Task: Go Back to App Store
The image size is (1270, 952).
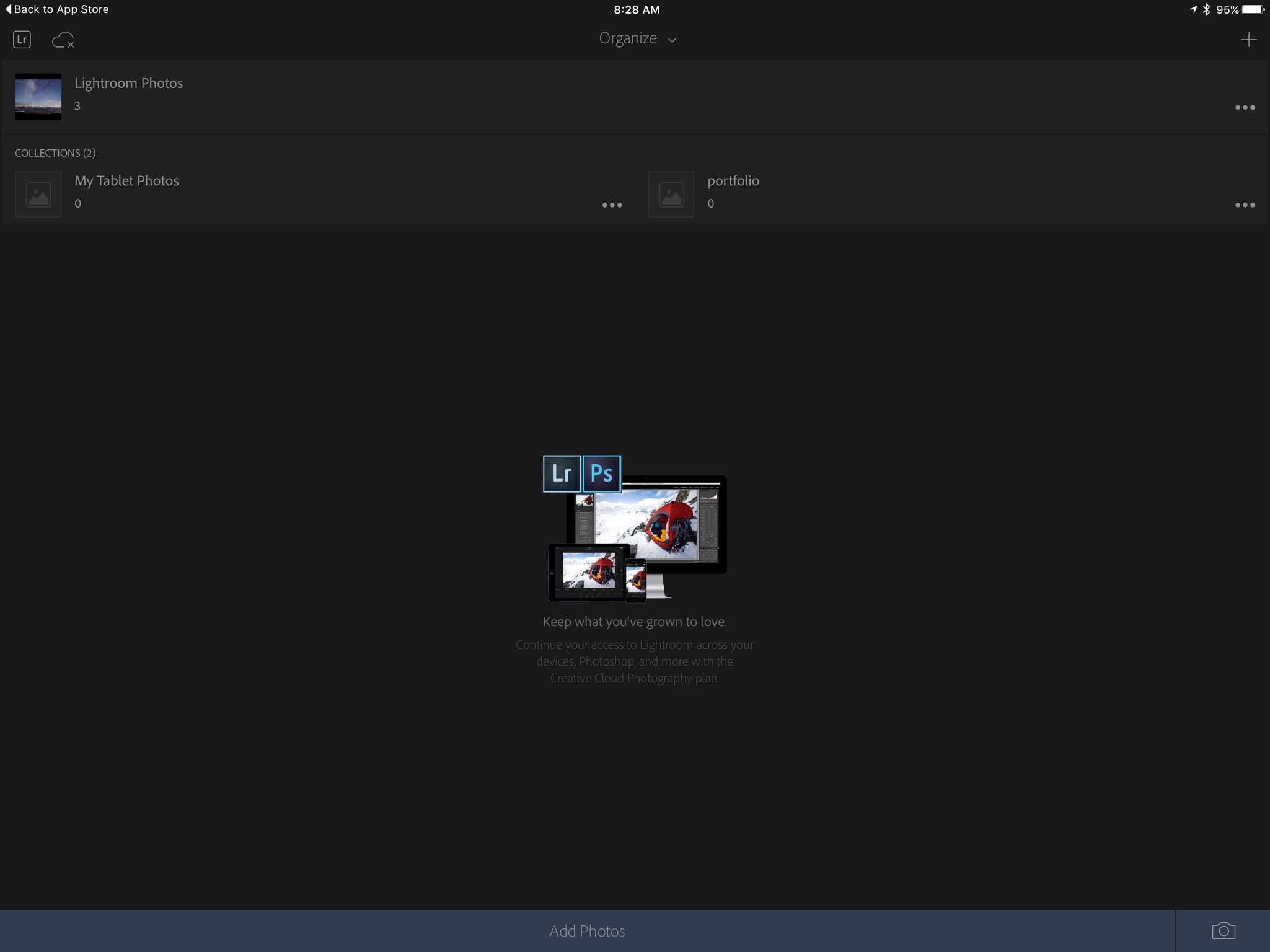Action: (x=57, y=9)
